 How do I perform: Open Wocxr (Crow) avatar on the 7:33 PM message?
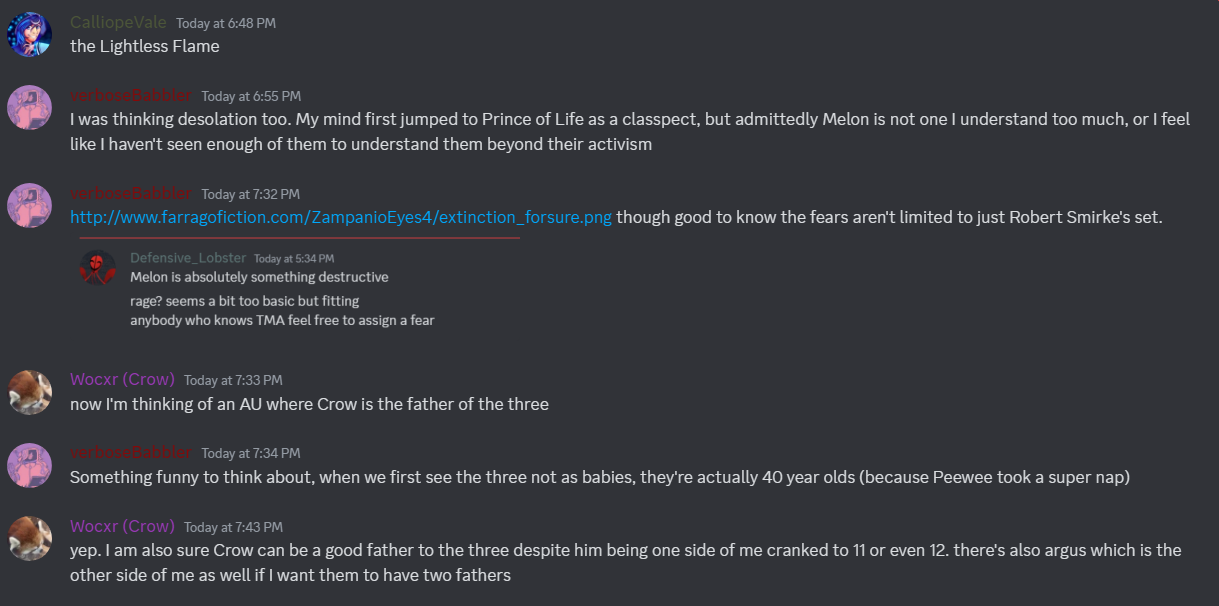click(29, 392)
